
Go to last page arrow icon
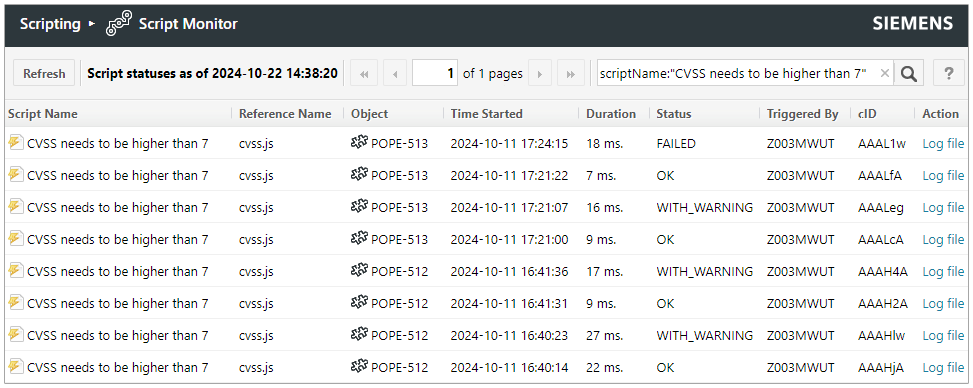(x=570, y=74)
